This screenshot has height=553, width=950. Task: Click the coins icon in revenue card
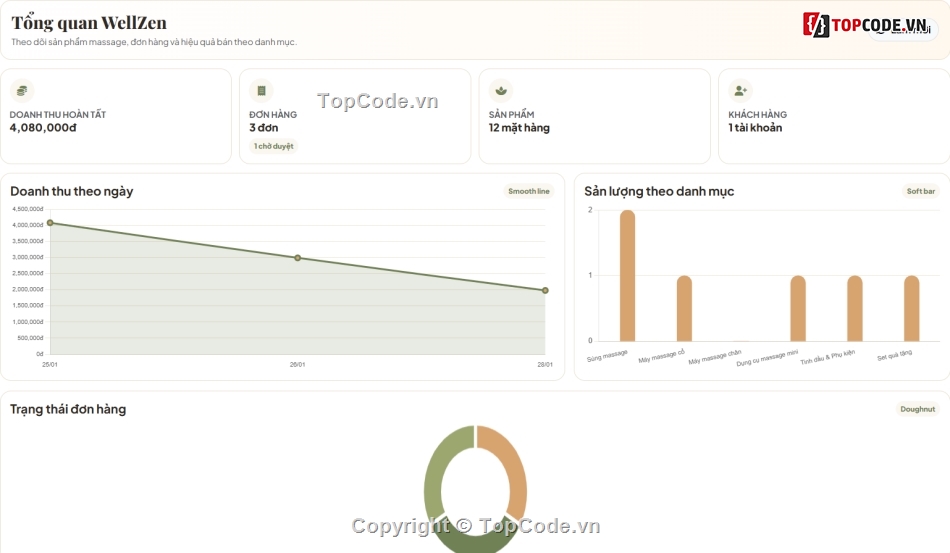pos(22,91)
